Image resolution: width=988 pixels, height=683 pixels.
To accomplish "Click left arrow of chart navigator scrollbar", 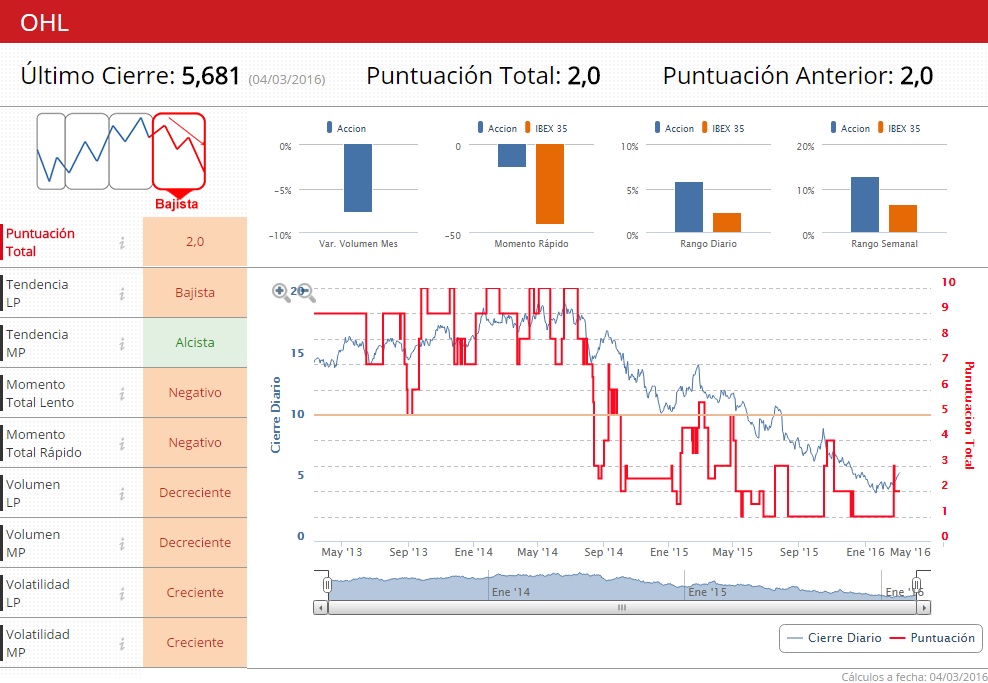I will click(321, 607).
